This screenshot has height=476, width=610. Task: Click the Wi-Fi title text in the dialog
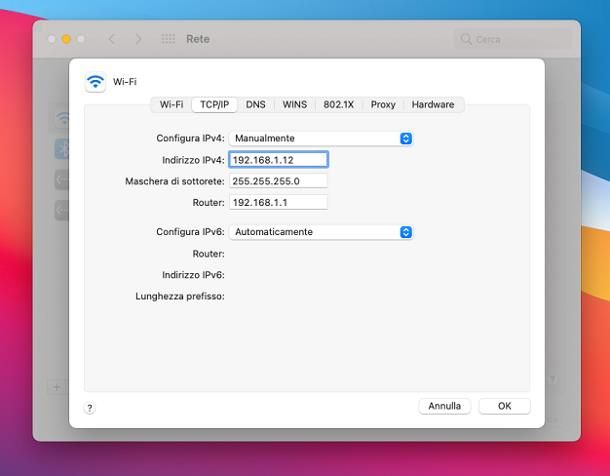(124, 82)
